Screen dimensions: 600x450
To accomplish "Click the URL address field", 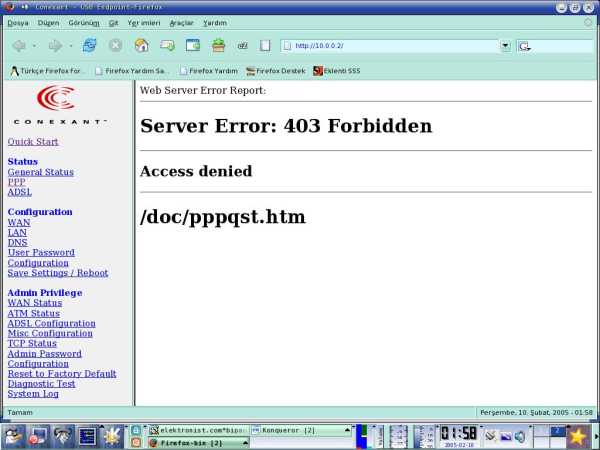I will click(x=390, y=45).
